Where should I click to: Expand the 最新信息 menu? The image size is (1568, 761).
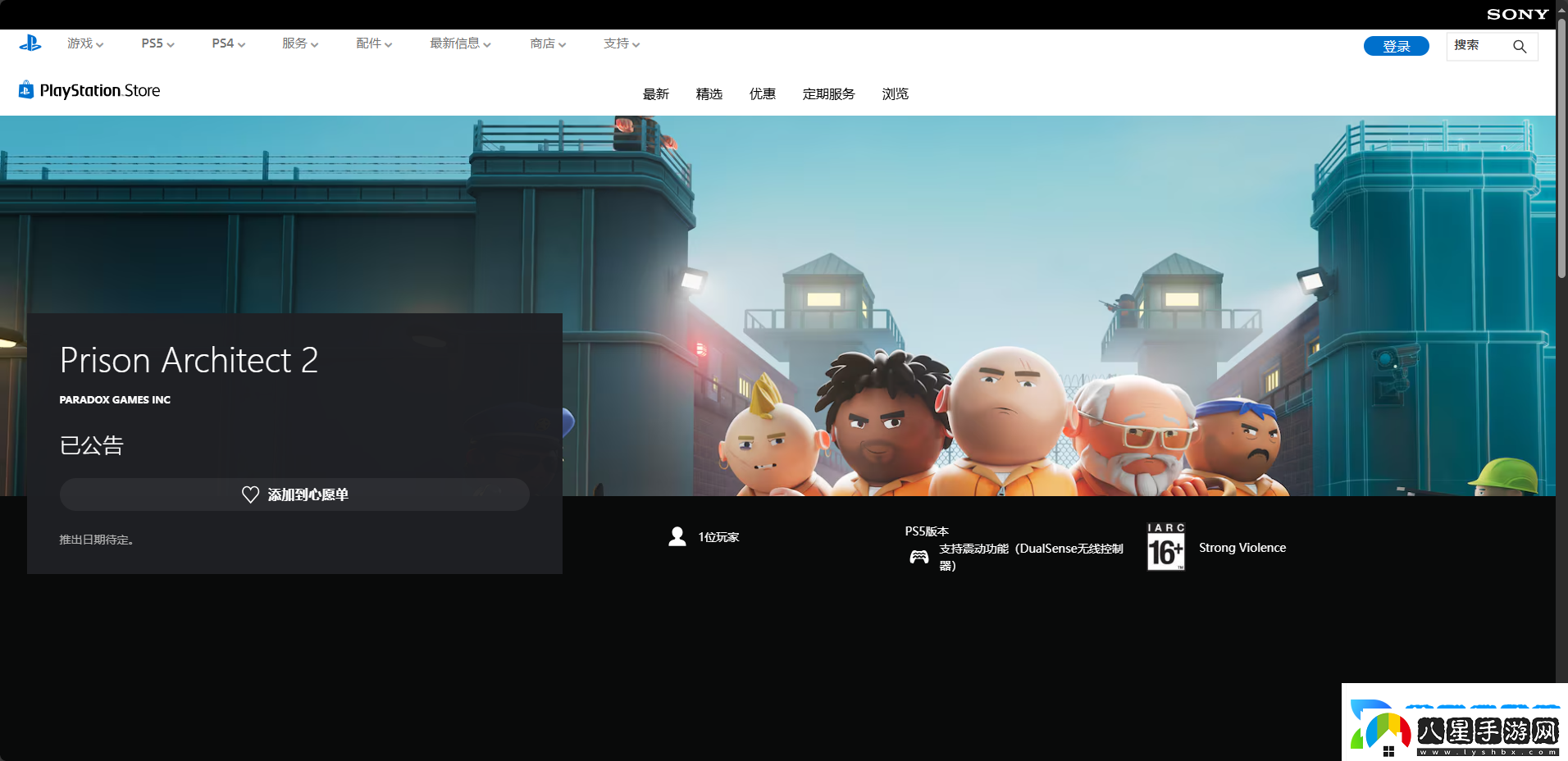point(460,43)
